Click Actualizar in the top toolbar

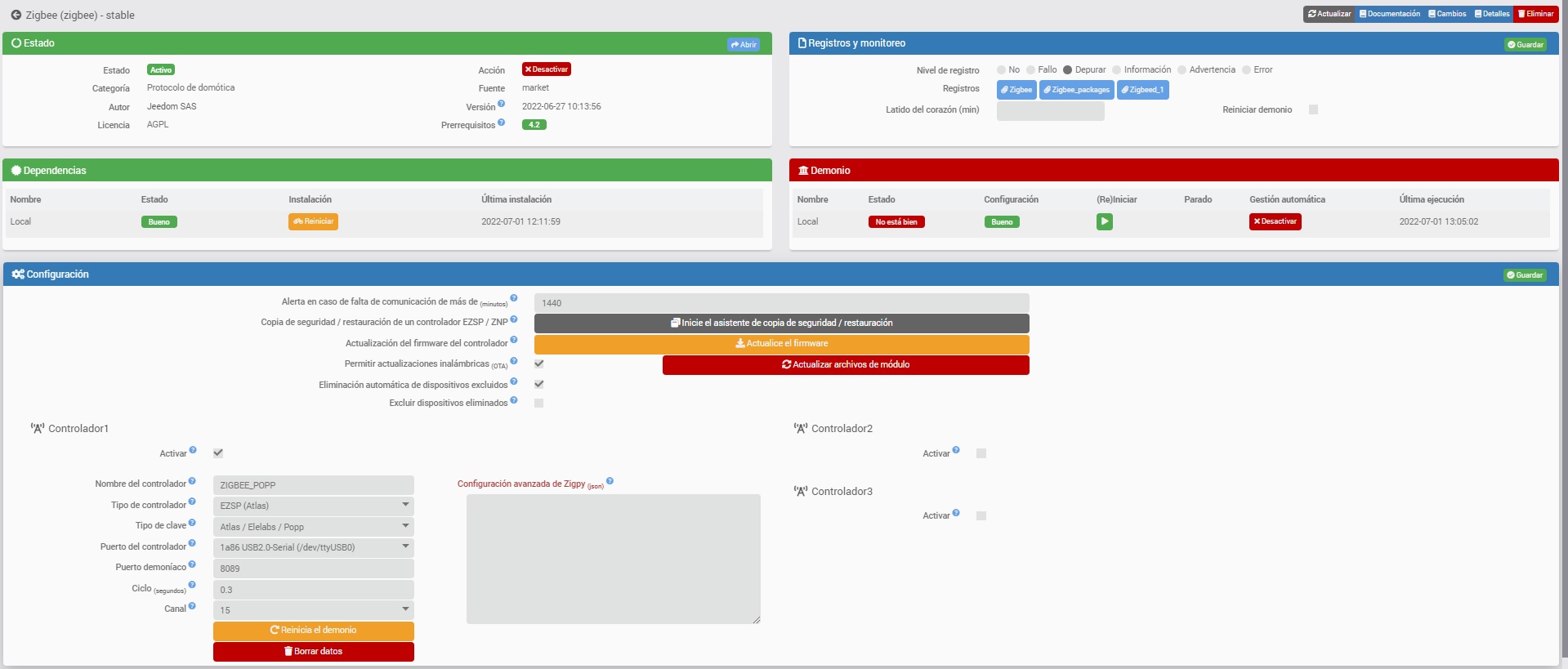click(1329, 14)
